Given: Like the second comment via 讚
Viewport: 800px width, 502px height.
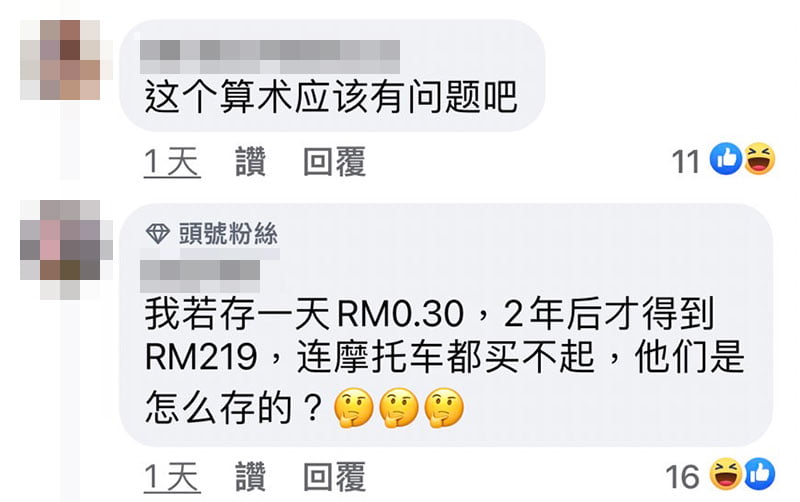Looking at the screenshot, I should pos(251,477).
